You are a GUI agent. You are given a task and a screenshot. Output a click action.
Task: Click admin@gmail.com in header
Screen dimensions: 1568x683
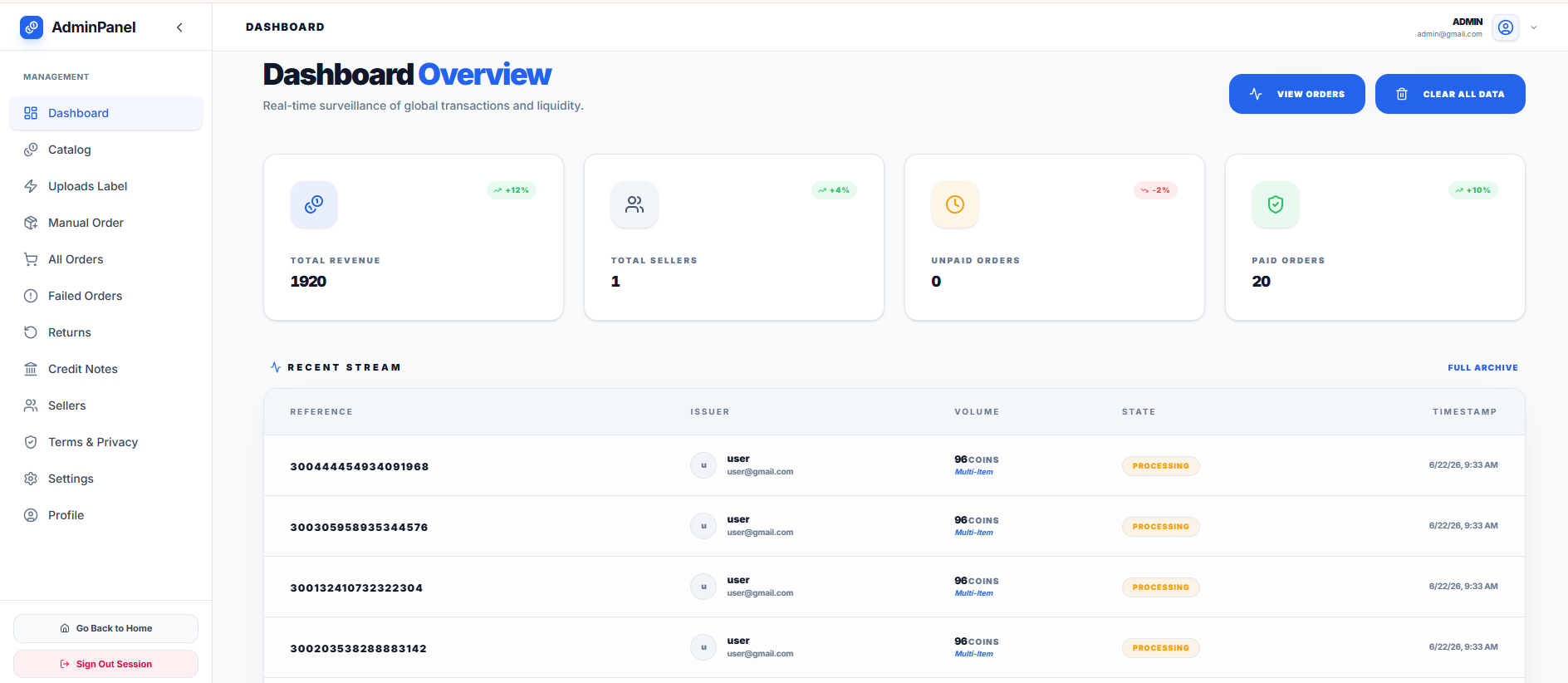pyautogui.click(x=1449, y=34)
